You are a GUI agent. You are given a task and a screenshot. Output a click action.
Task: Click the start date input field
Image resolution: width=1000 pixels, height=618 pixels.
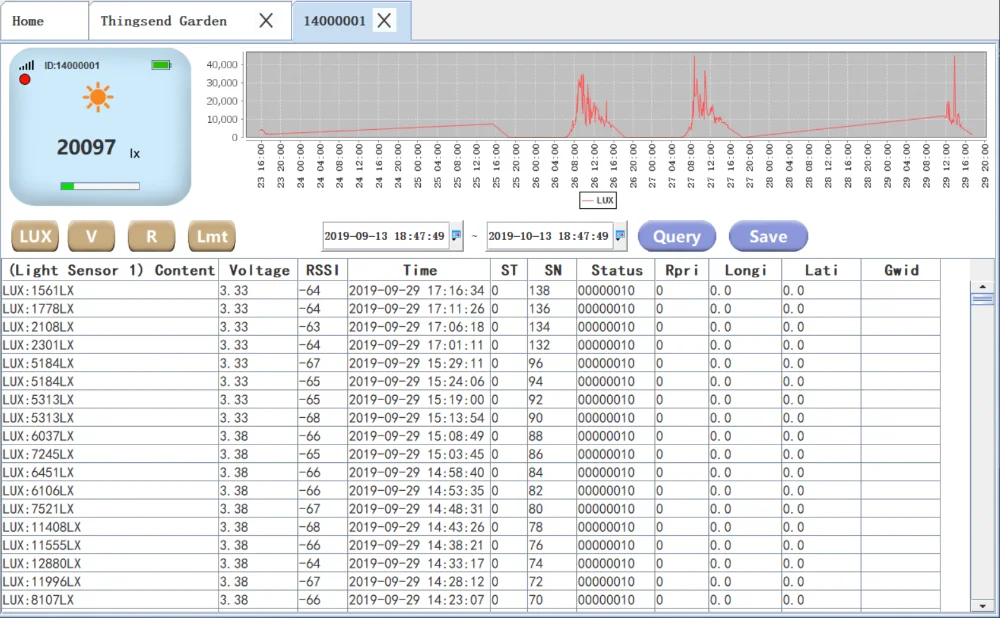[385, 236]
